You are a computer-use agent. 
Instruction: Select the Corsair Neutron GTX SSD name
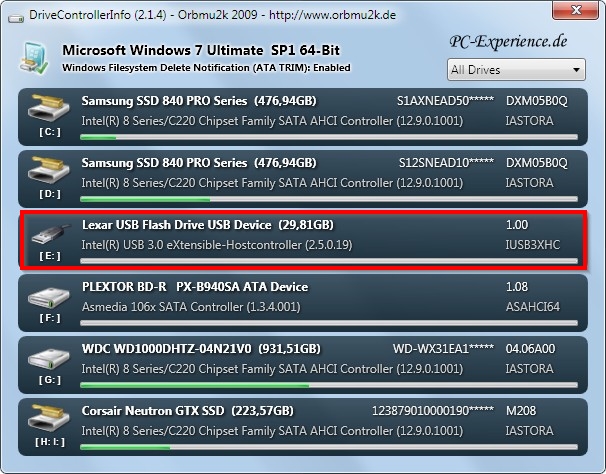coord(153,411)
